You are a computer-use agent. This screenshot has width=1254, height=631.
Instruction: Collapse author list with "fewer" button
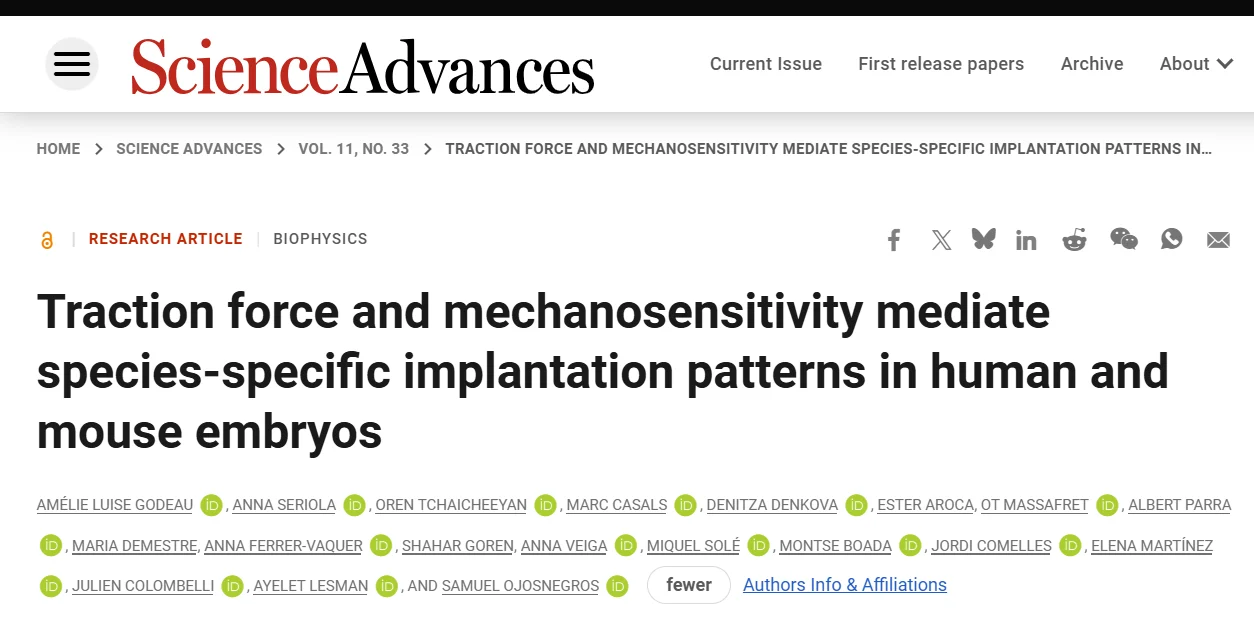point(689,585)
